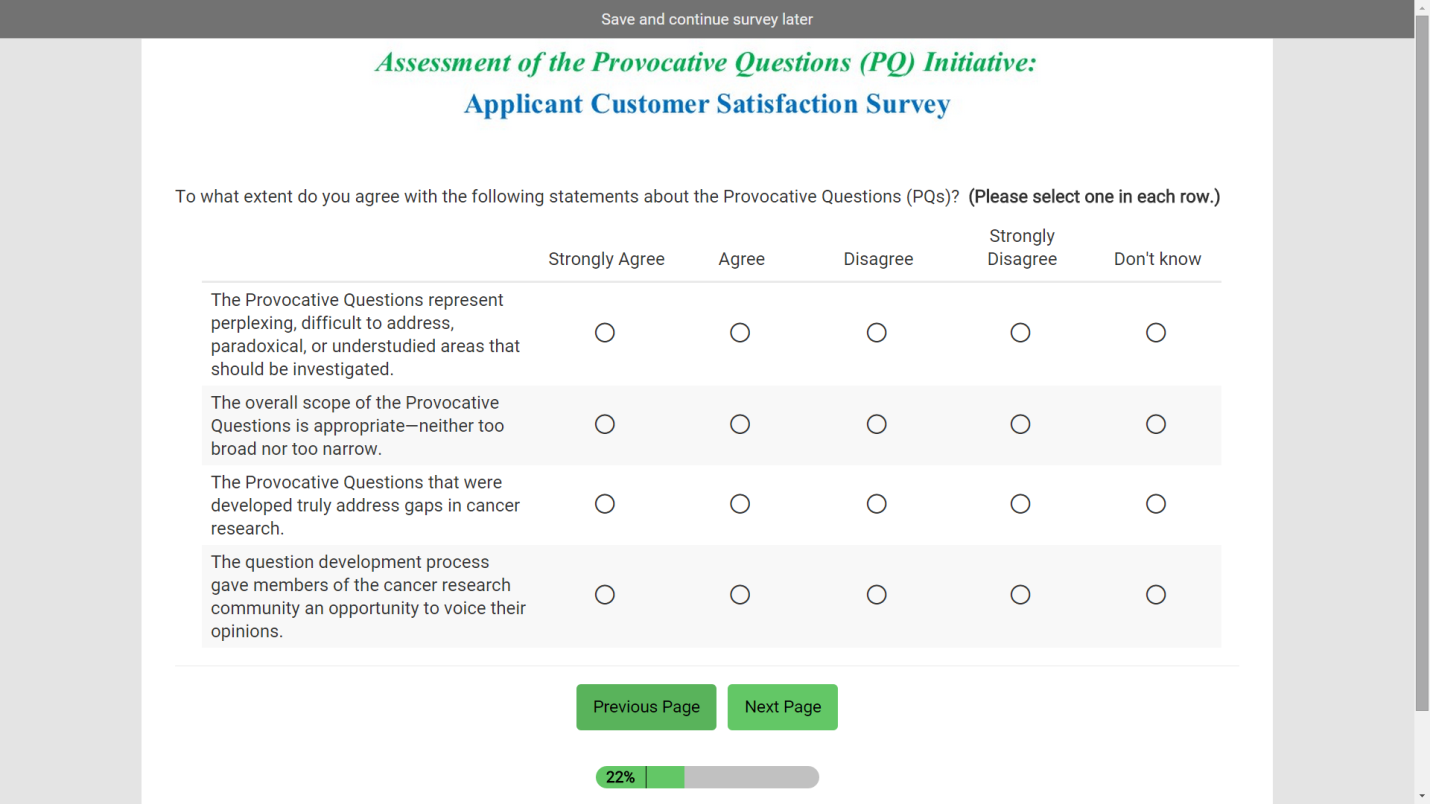Click the Previous Page button
The width and height of the screenshot is (1430, 804).
pos(646,707)
